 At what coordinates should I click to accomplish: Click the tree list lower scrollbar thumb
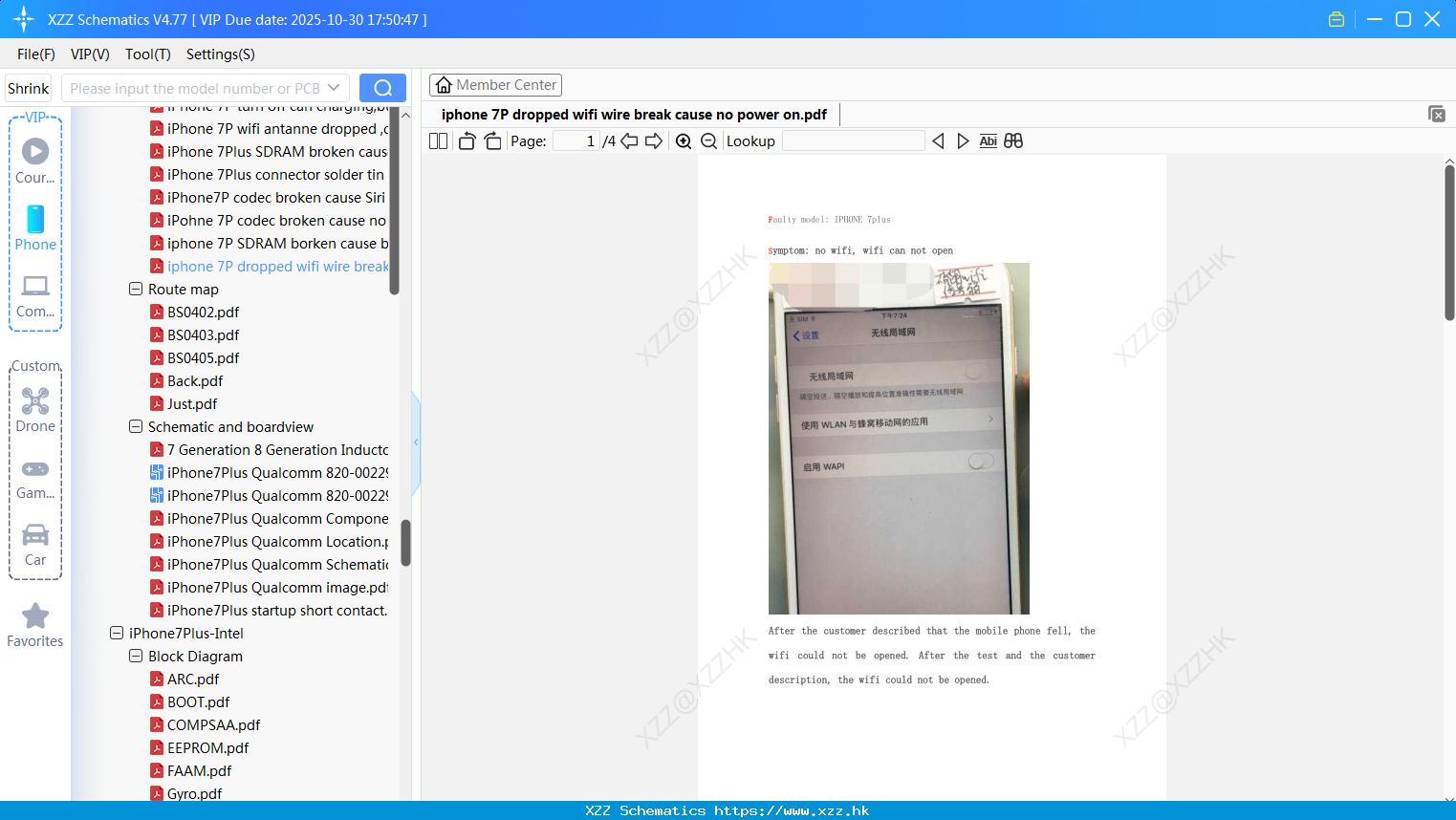click(x=405, y=543)
